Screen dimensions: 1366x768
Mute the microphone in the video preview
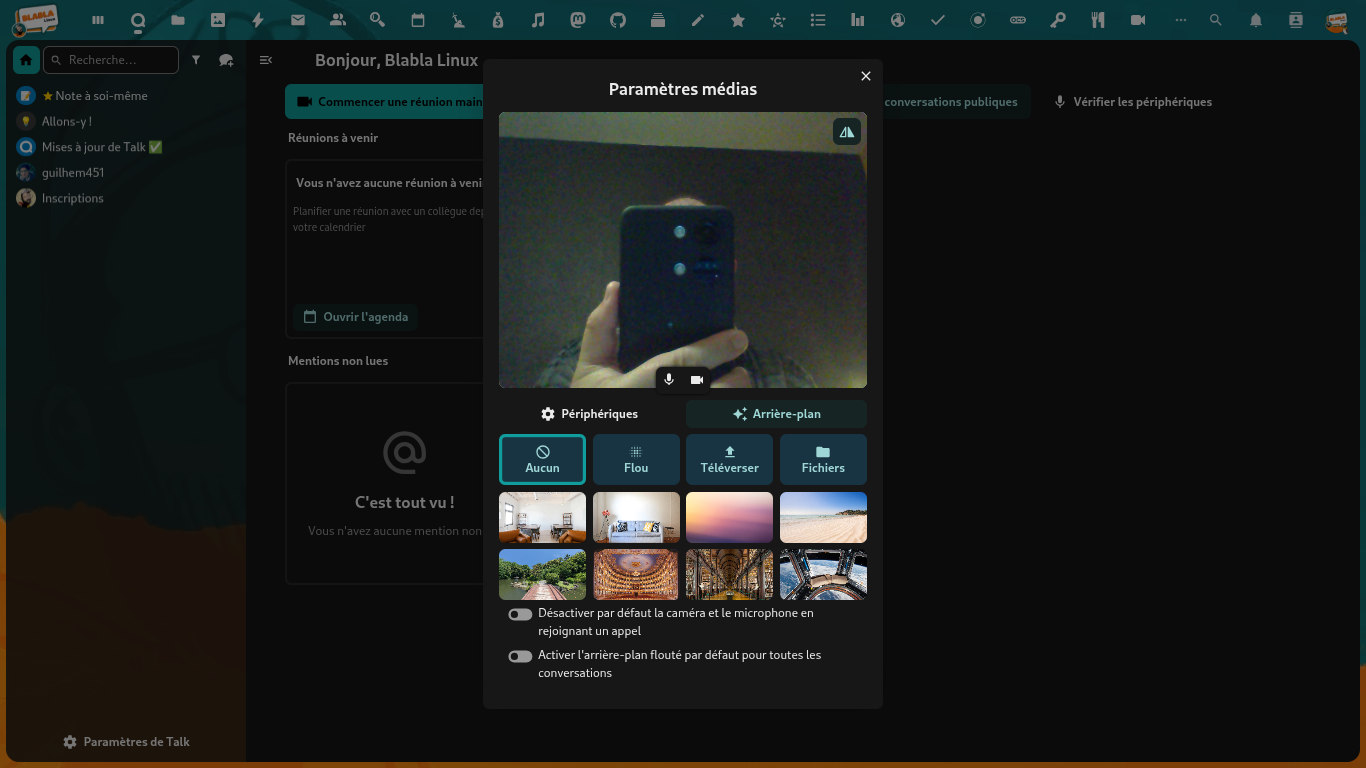coord(669,380)
